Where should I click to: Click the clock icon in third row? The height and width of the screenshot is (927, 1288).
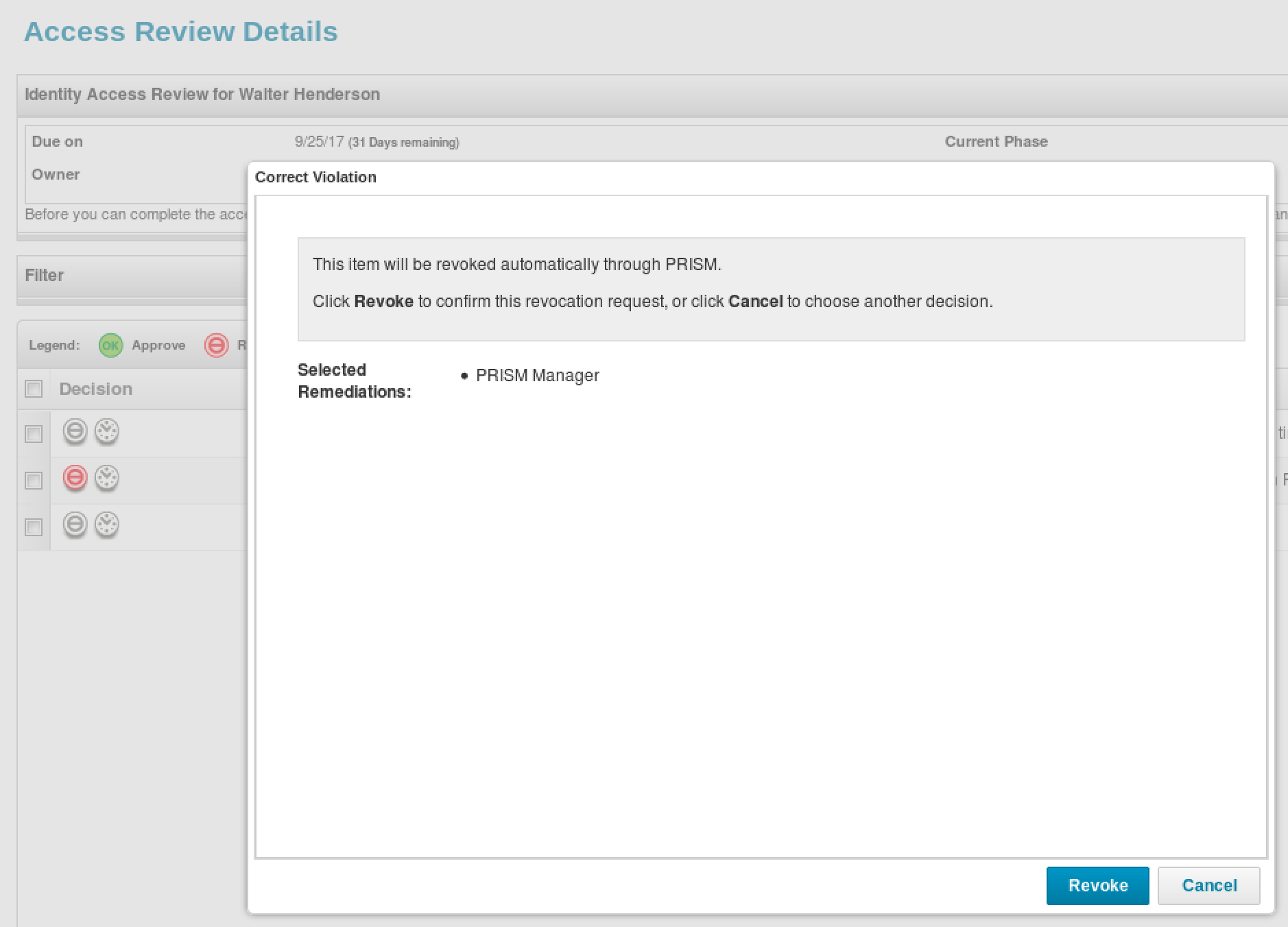click(106, 525)
